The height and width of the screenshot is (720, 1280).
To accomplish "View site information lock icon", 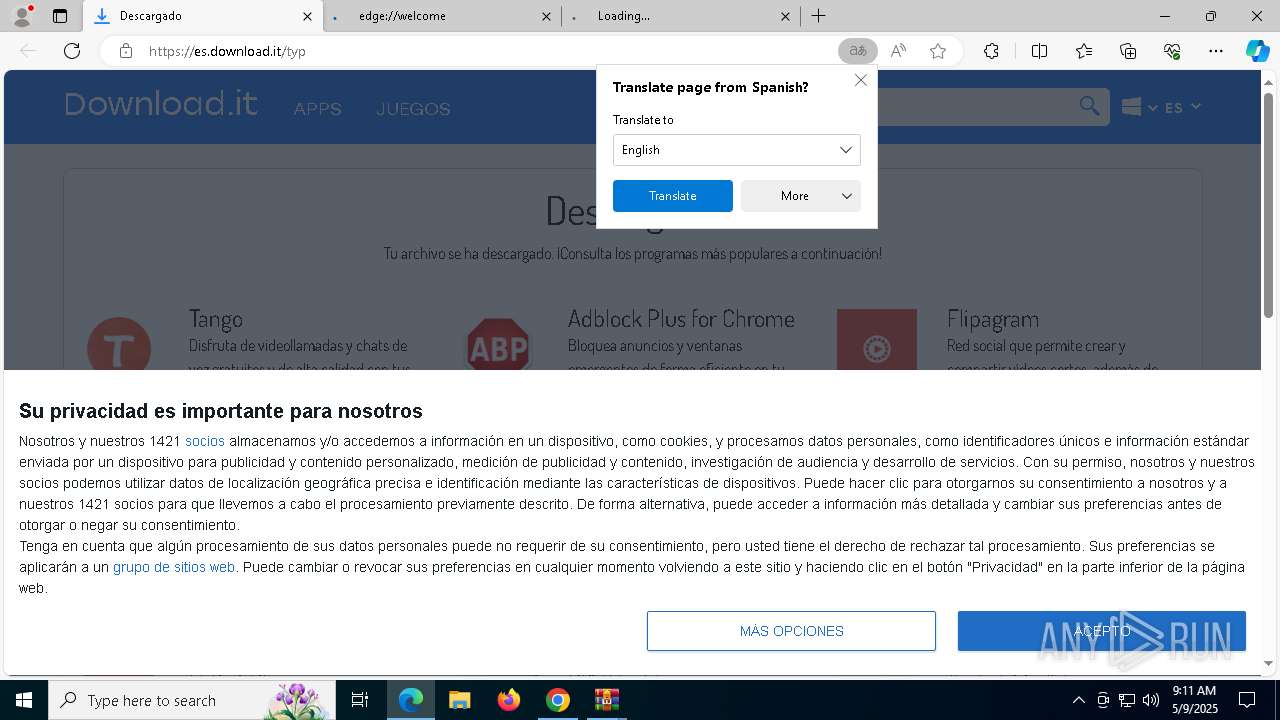I will [126, 51].
